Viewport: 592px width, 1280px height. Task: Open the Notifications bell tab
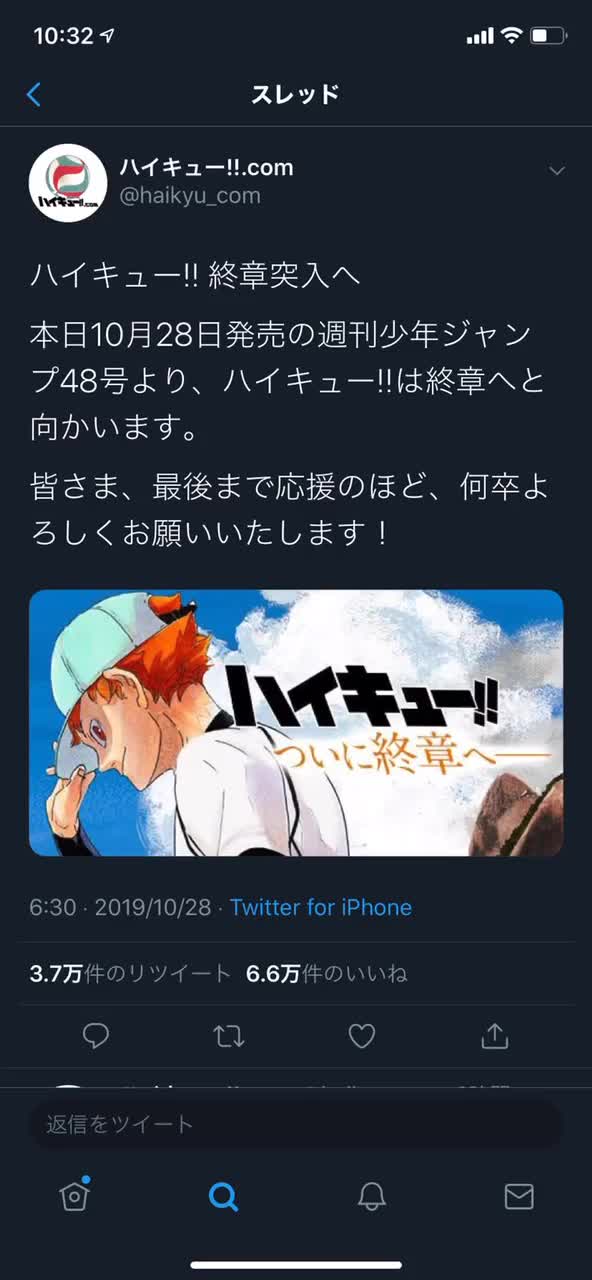click(372, 1196)
